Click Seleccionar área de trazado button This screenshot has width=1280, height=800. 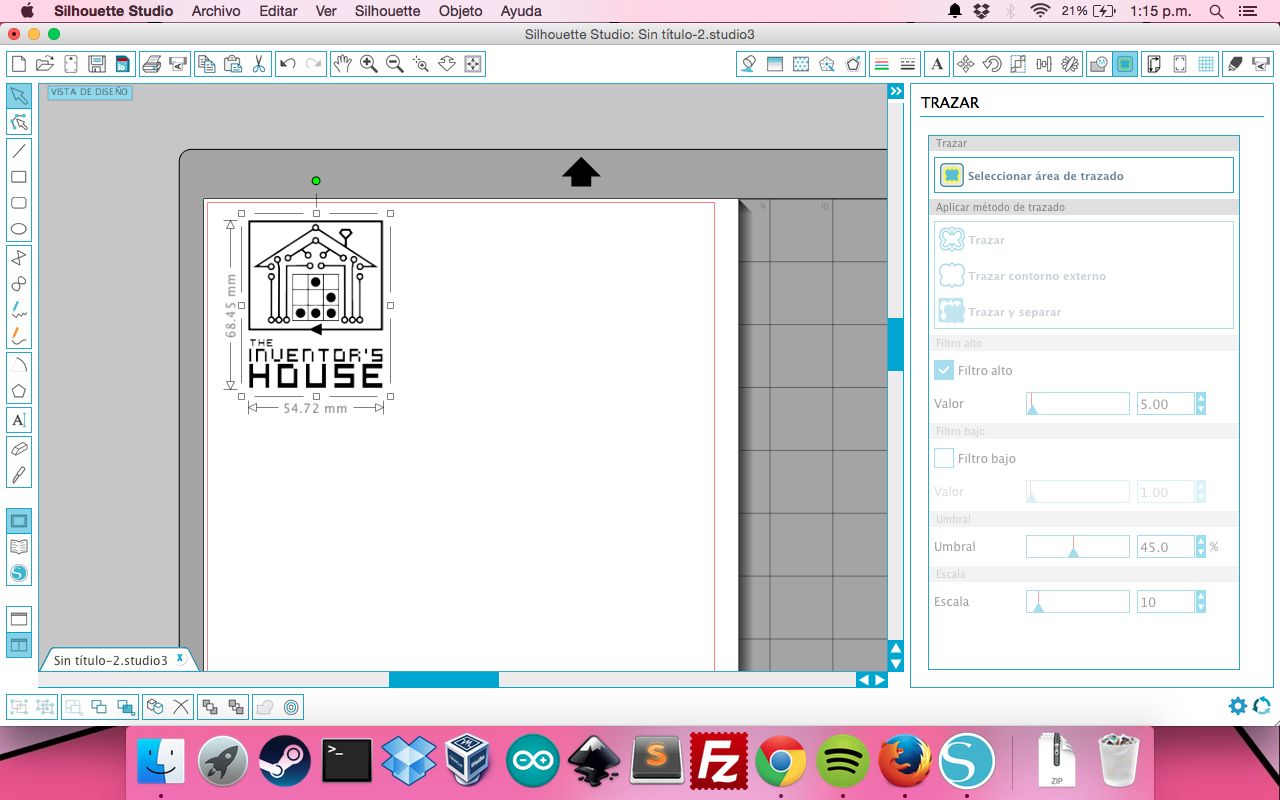pyautogui.click(x=1084, y=175)
